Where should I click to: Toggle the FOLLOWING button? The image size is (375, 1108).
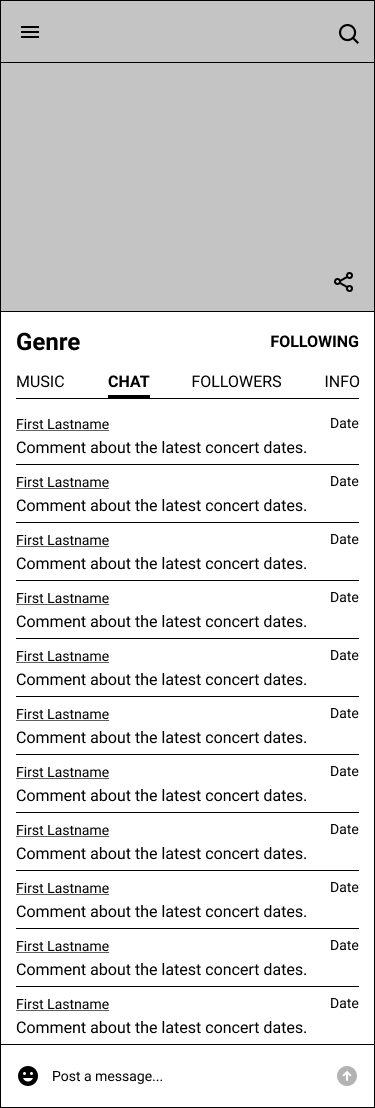coord(314,341)
